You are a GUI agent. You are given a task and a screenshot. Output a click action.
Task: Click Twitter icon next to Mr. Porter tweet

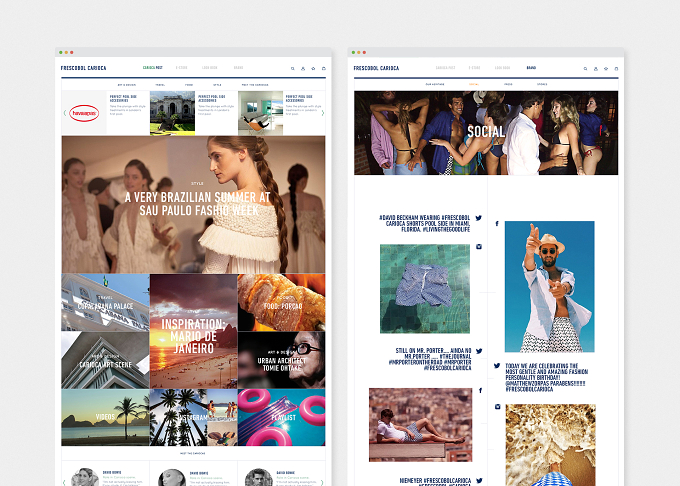point(479,351)
